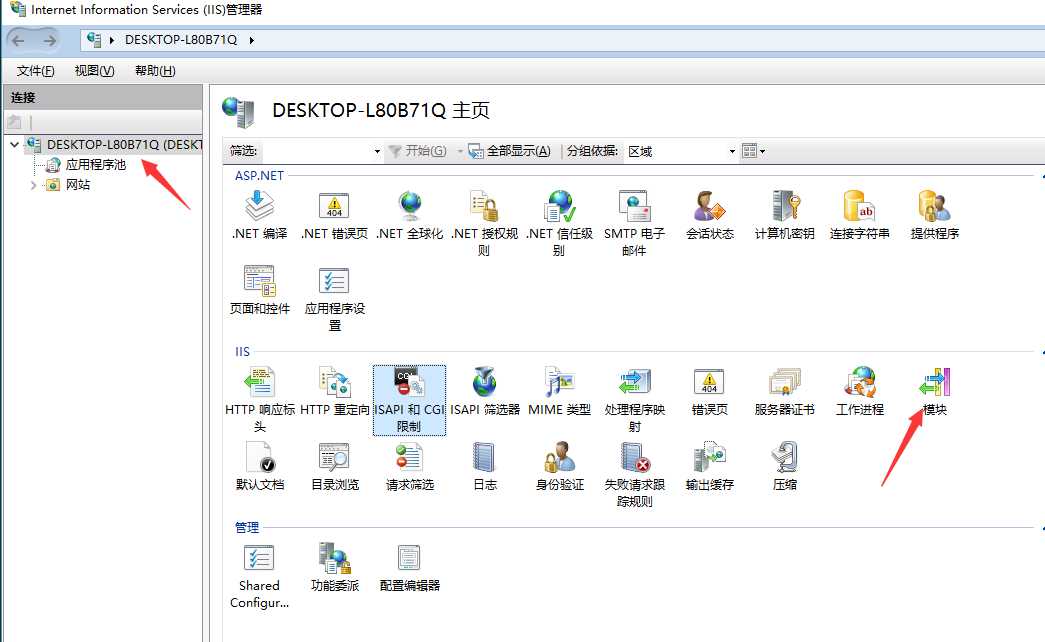The image size is (1045, 642).
Task: Open the 筛选 filter dropdown arrow
Action: tap(377, 151)
